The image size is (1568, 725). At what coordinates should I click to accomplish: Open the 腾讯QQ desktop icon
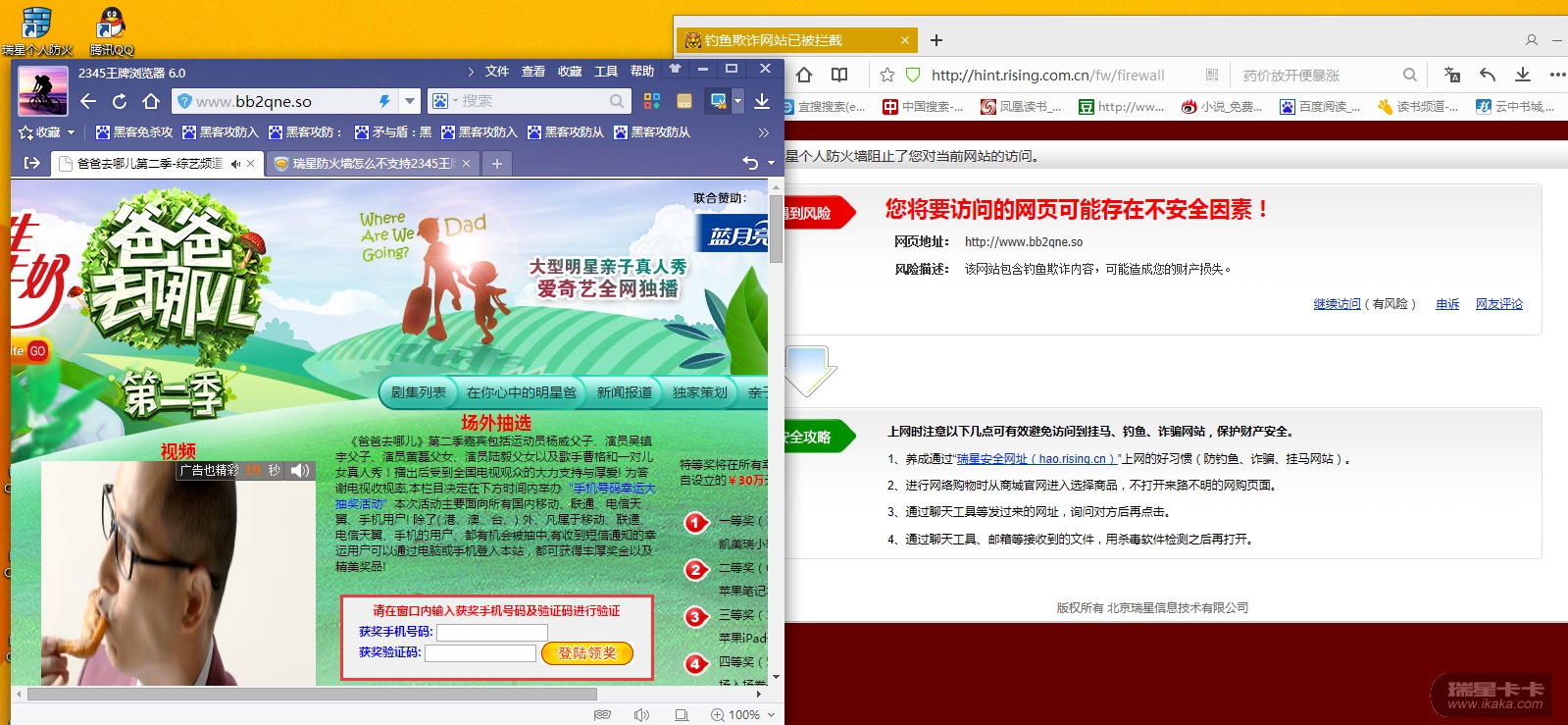(111, 30)
